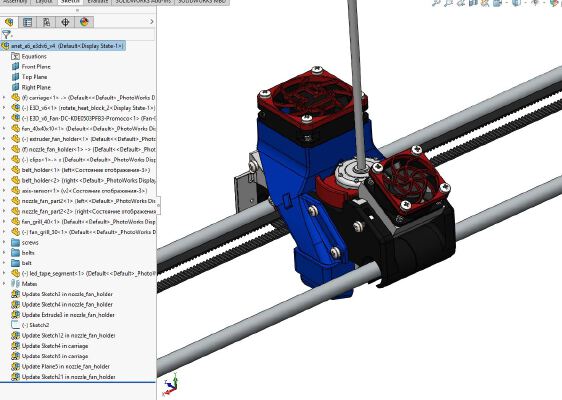The height and width of the screenshot is (400, 562).
Task: Open the PropertyManager tab
Action: 28,22
